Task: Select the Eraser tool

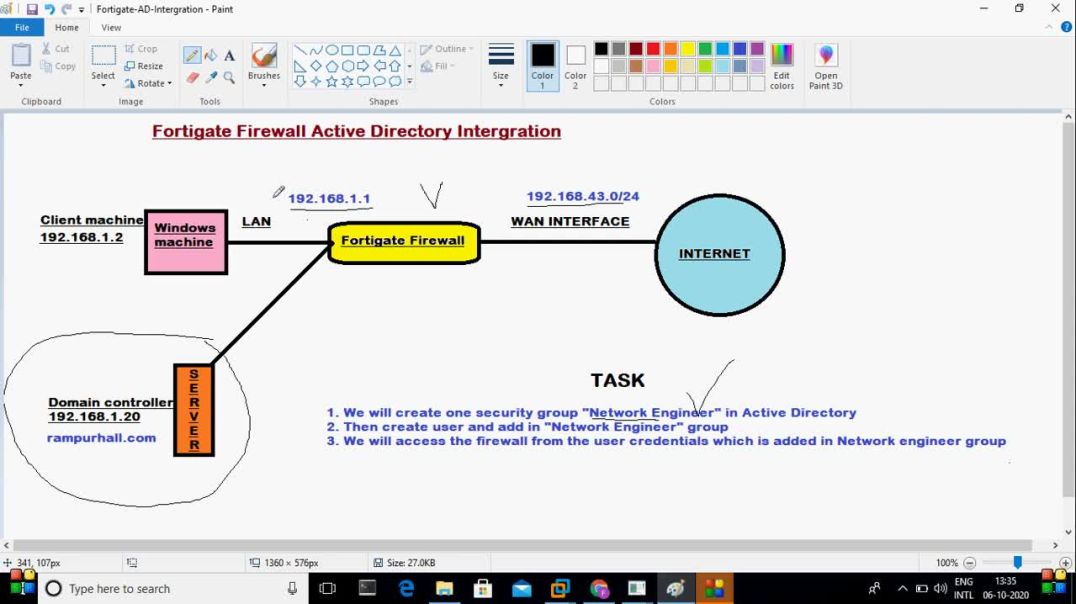Action: pos(192,78)
